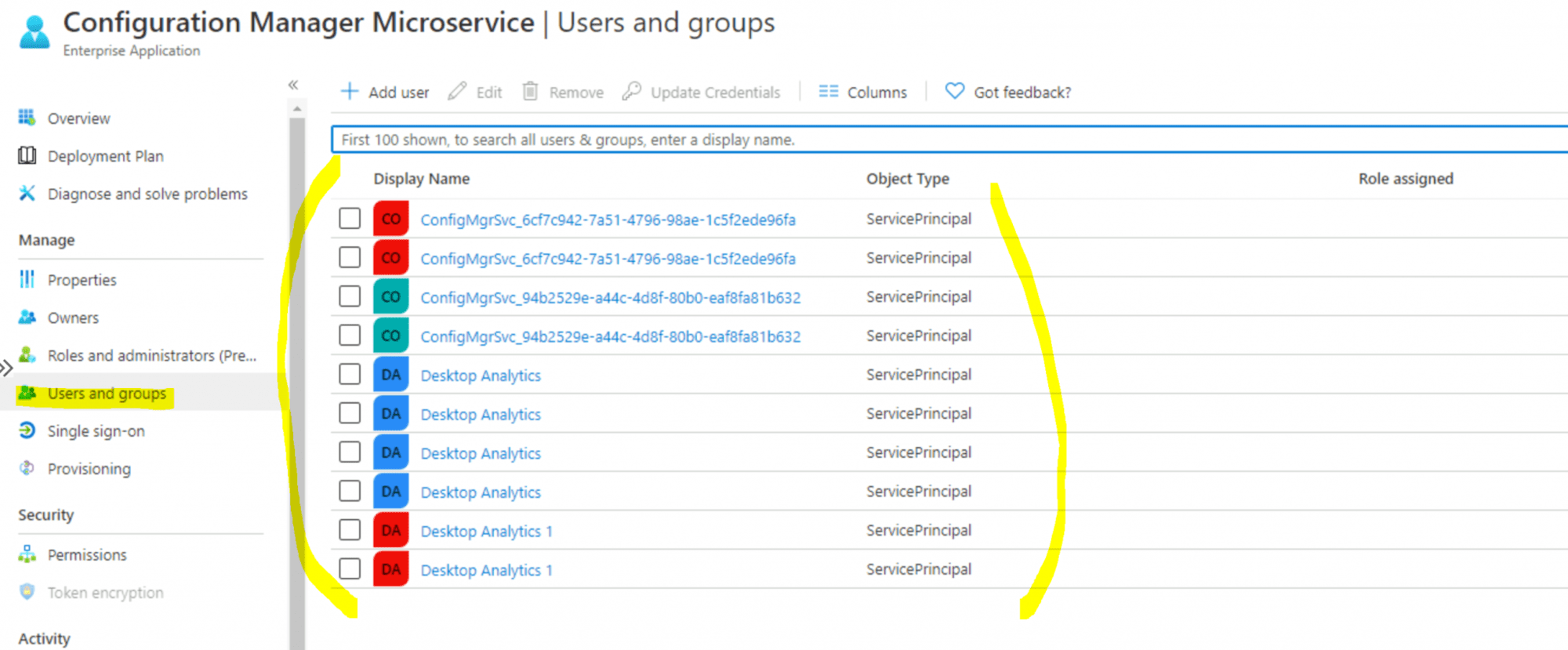Select Permissions under Security
The image size is (1568, 650).
coord(86,555)
